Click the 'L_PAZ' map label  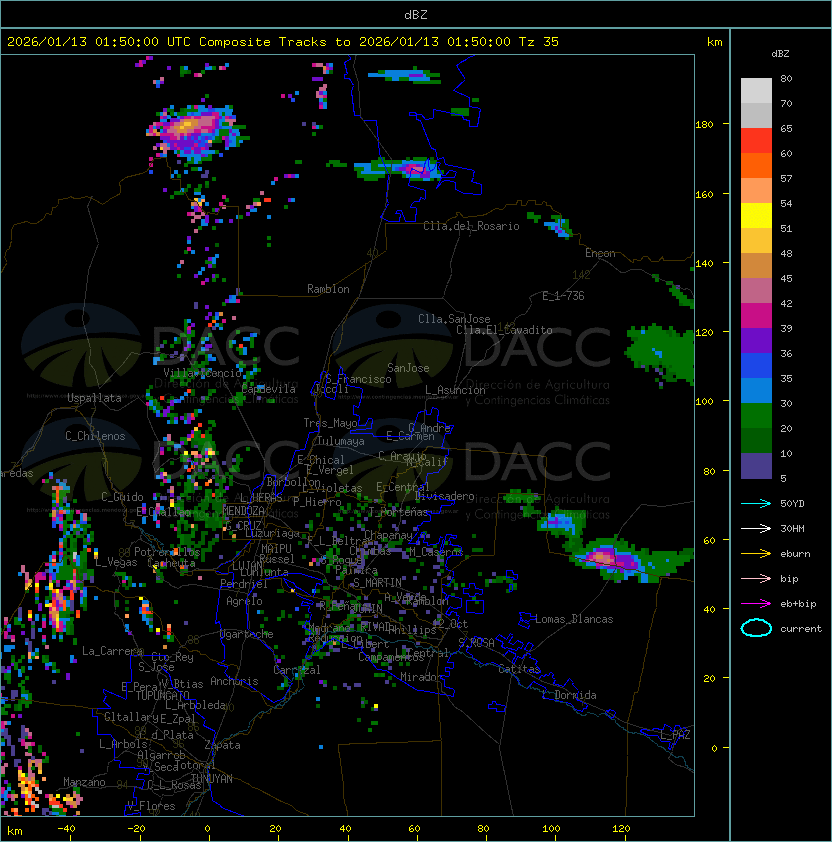[675, 735]
